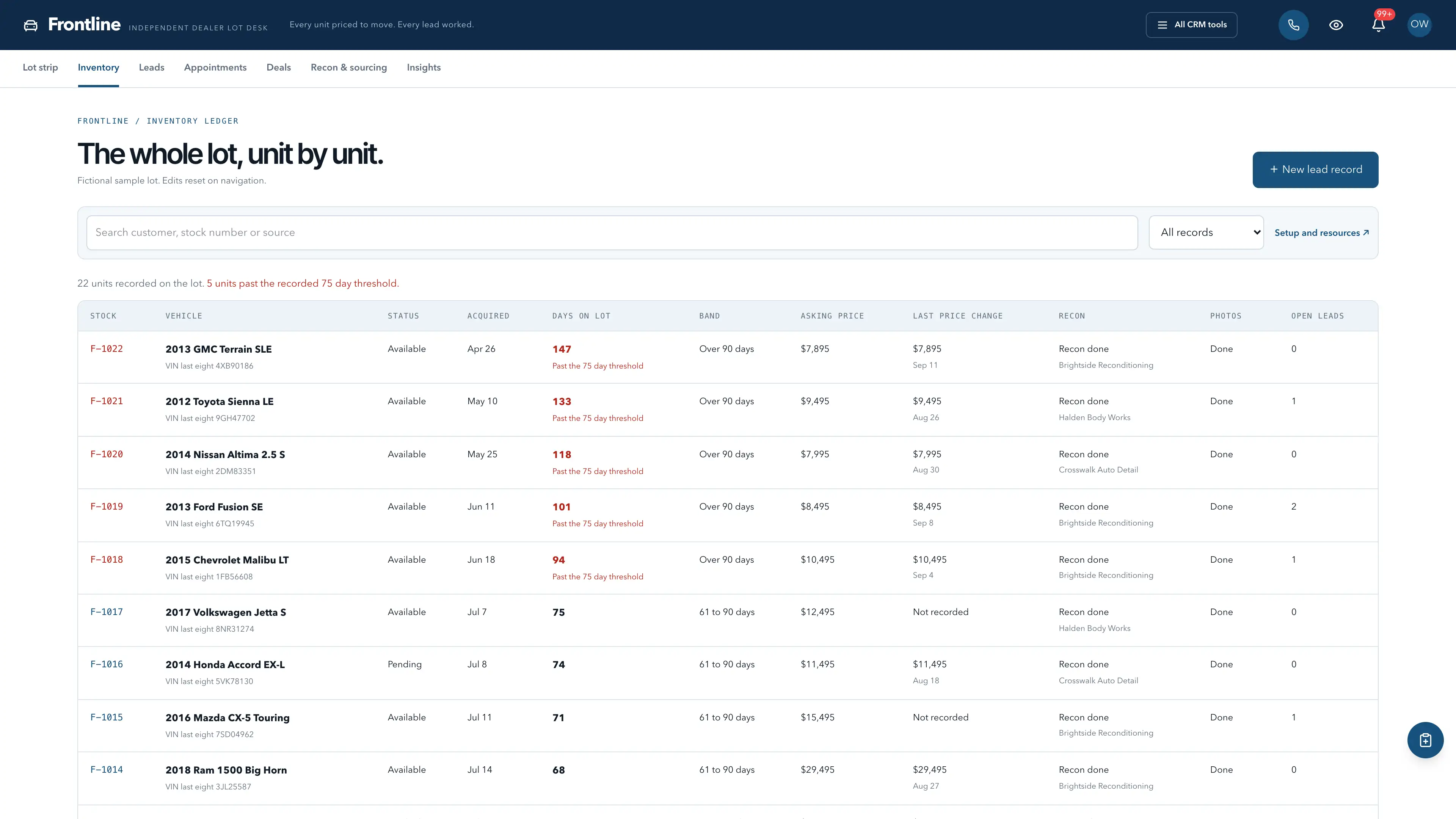
Task: Open notifications bell with 99+ badge
Action: point(1379,25)
